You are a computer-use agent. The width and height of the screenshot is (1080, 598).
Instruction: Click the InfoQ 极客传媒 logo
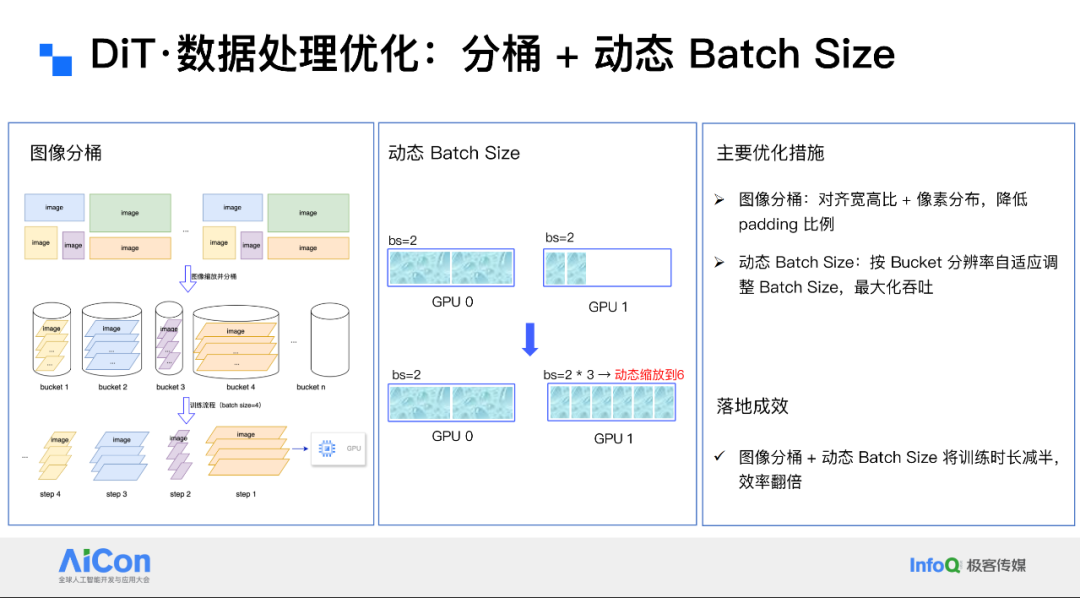point(968,566)
